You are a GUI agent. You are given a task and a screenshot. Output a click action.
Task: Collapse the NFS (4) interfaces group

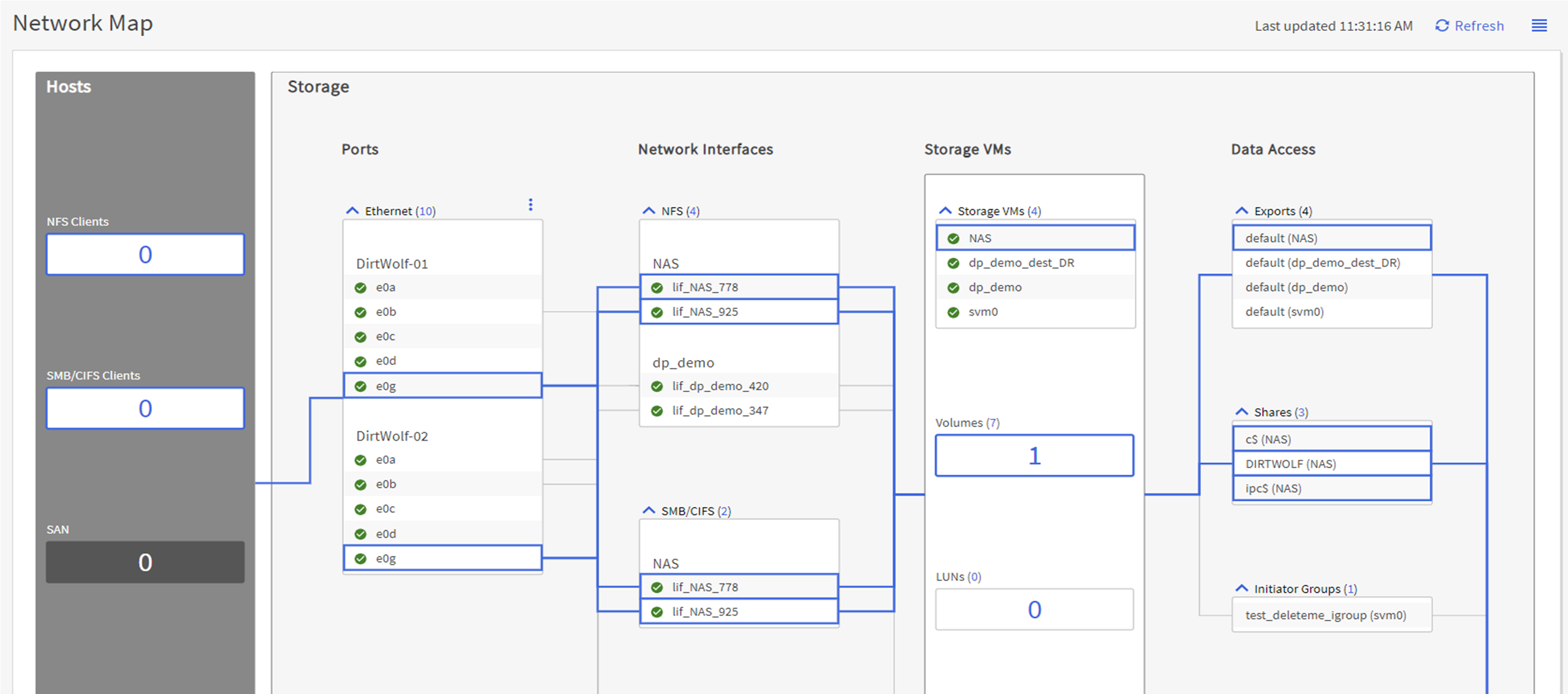point(649,210)
